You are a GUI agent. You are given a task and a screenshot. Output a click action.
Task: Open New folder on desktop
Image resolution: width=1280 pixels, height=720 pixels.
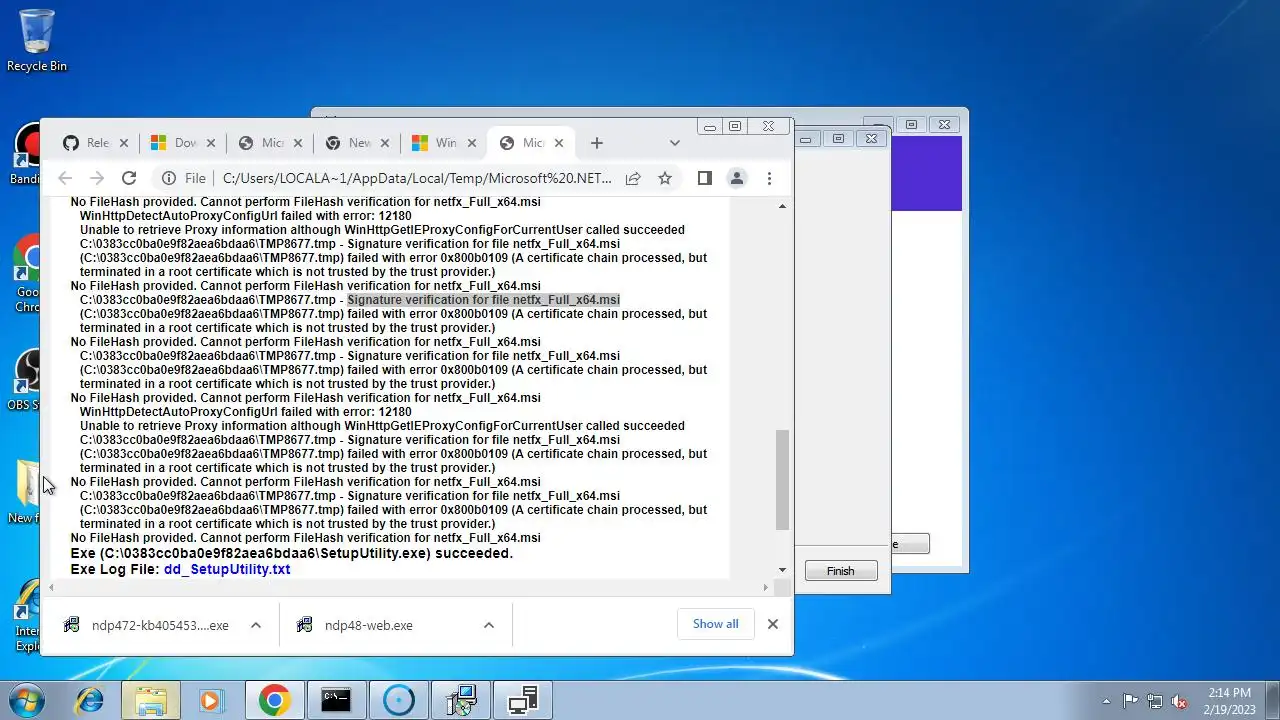pyautogui.click(x=26, y=493)
